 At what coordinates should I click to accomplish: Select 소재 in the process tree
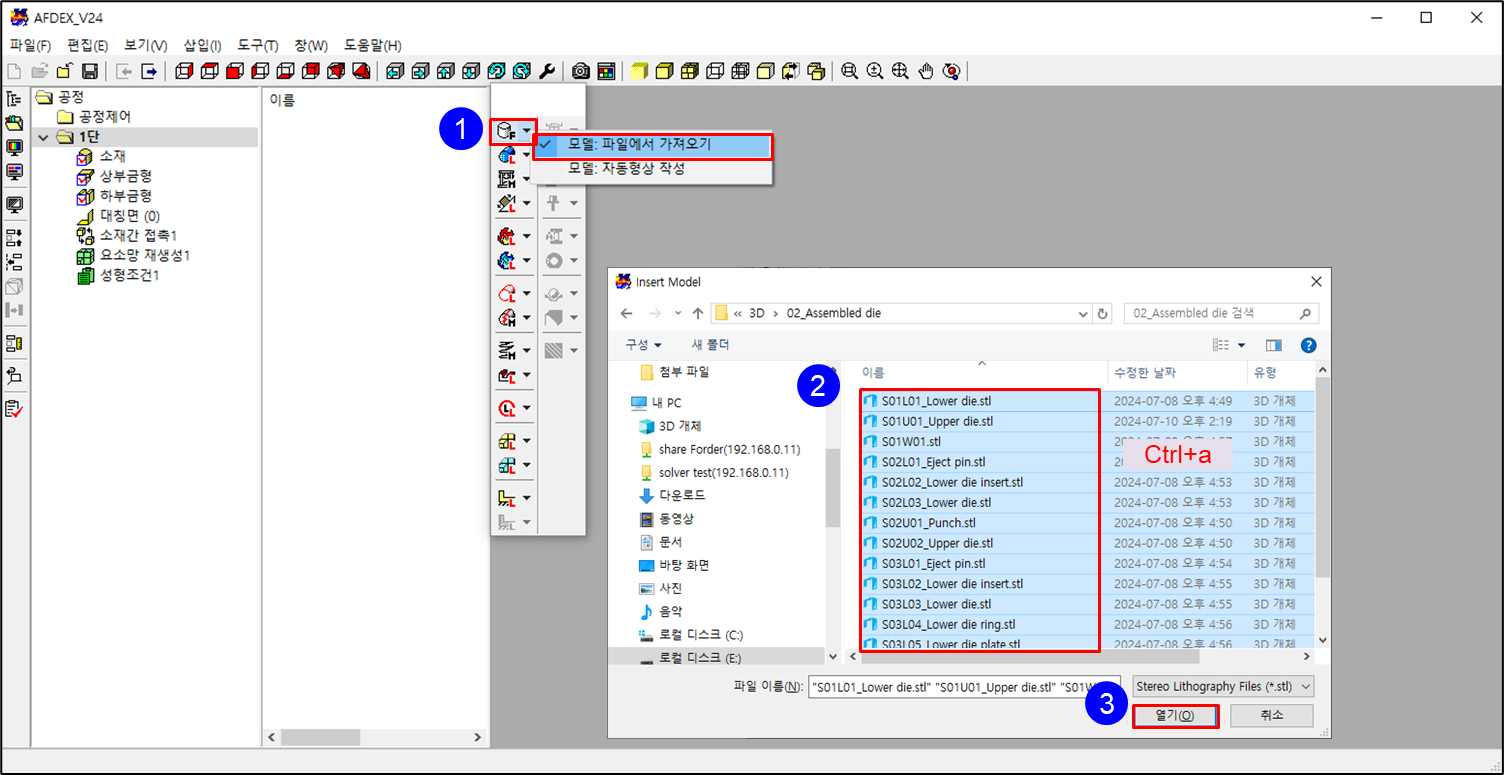[112, 156]
